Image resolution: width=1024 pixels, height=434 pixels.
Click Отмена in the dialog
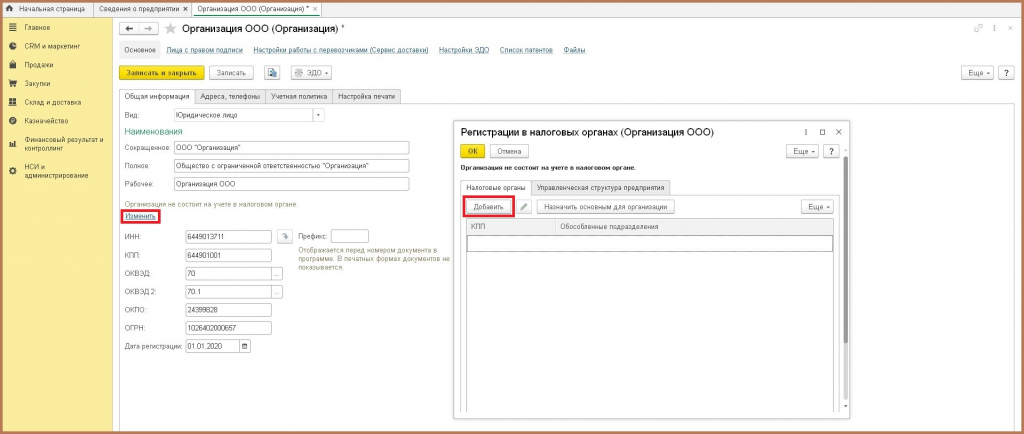pos(509,151)
